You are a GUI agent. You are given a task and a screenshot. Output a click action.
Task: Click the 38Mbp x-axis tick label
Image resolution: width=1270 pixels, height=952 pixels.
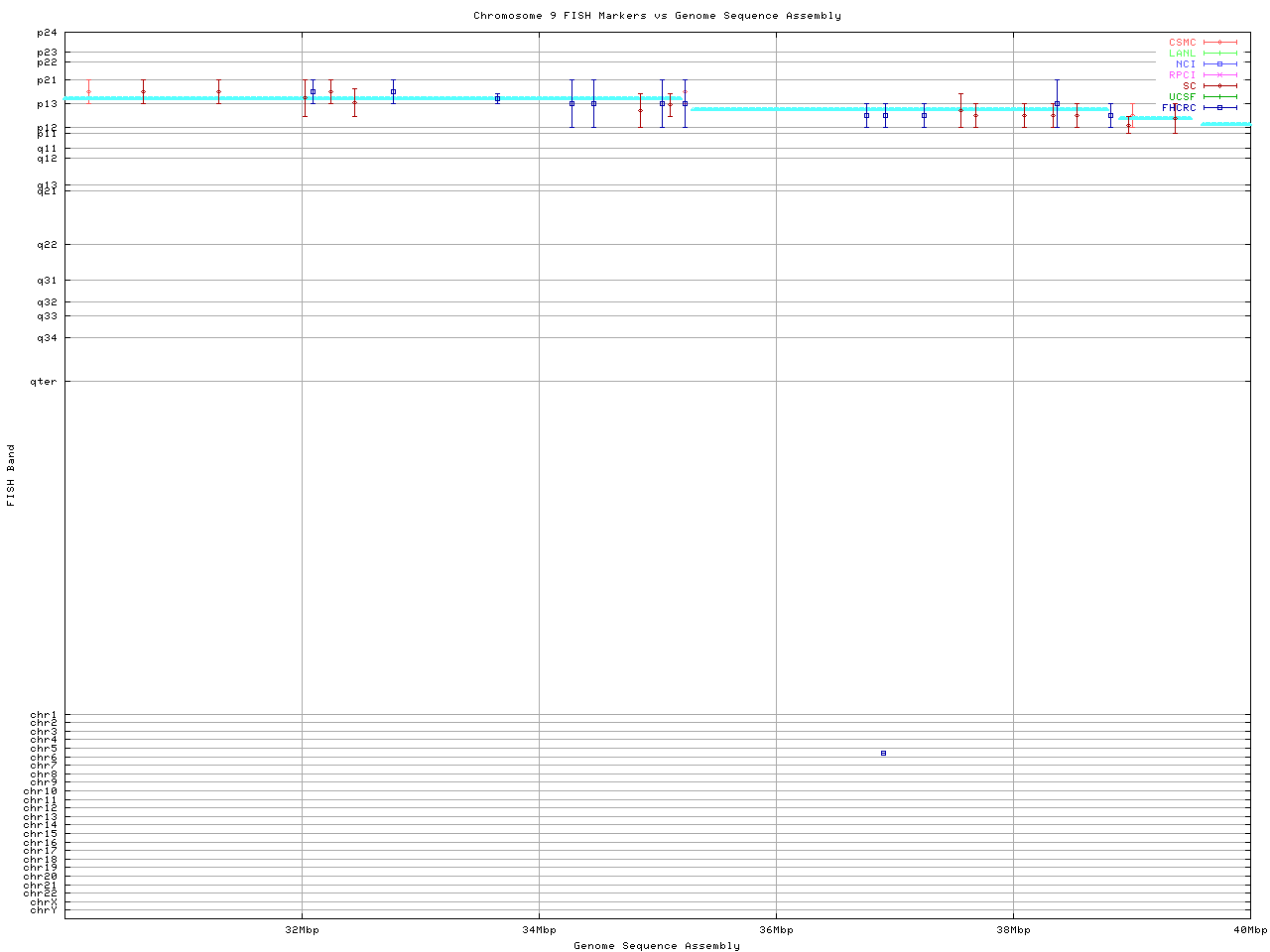pyautogui.click(x=1013, y=930)
